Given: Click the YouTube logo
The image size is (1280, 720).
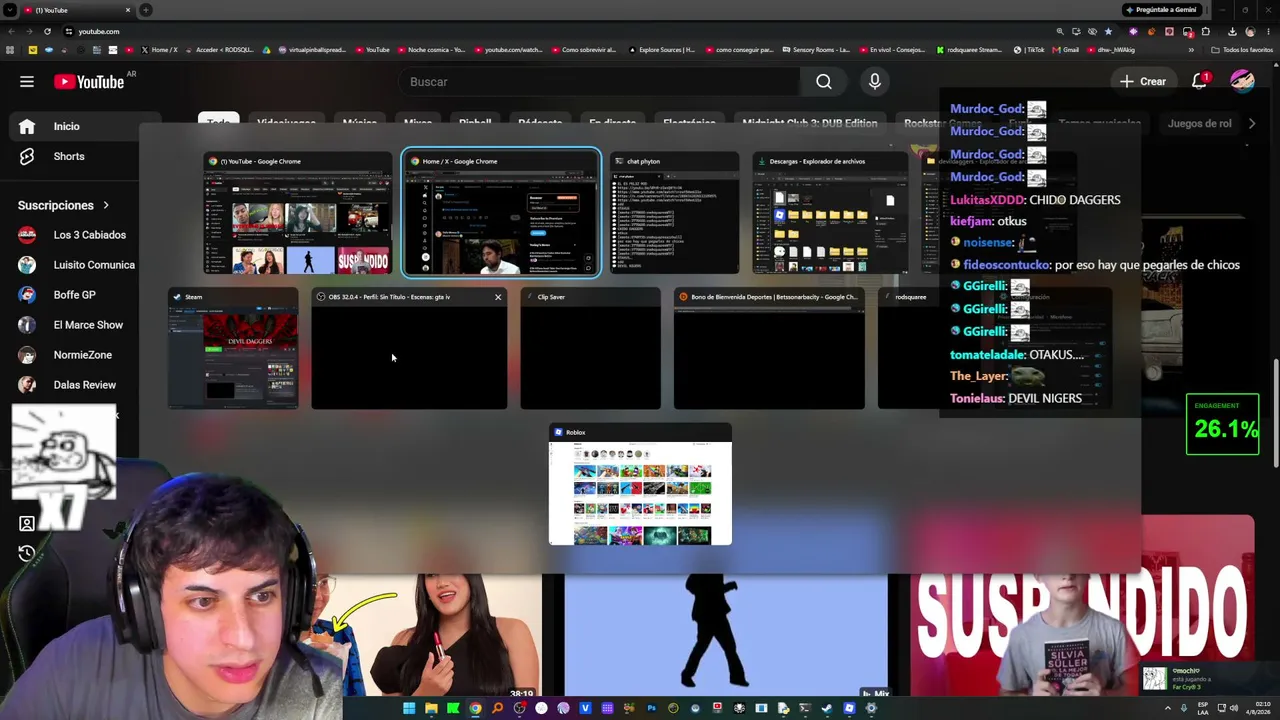Looking at the screenshot, I should coord(88,82).
